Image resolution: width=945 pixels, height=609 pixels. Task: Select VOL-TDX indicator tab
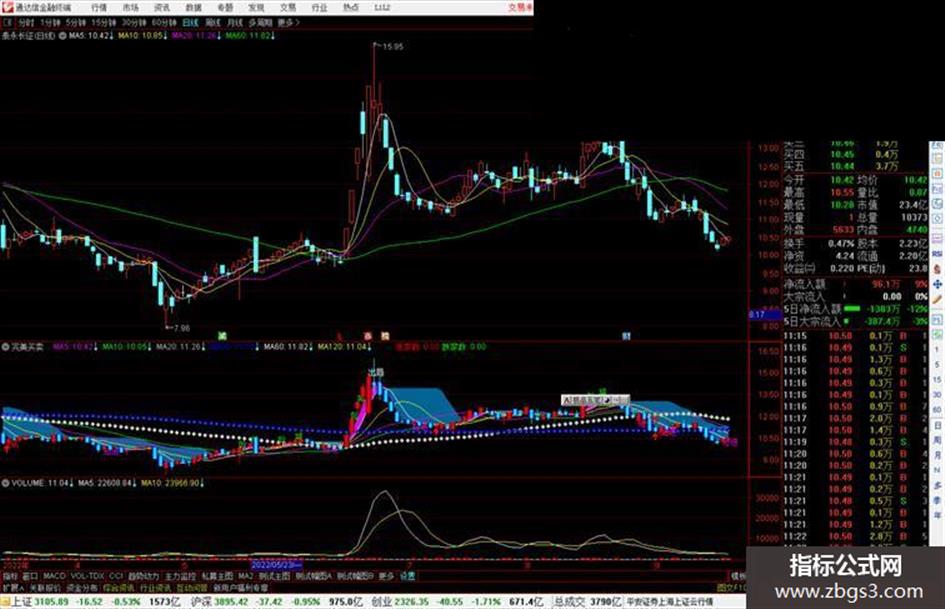pos(87,576)
